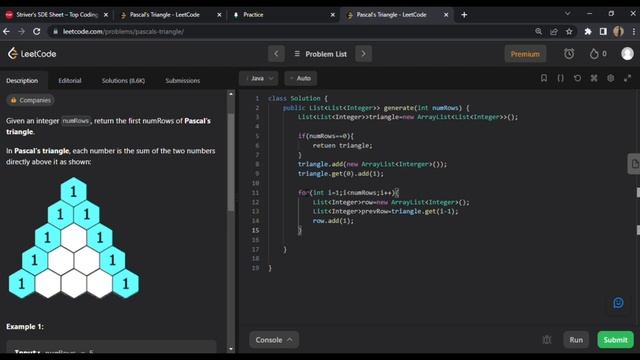Click the zoom magnifier icon in address bar
Image resolution: width=640 pixels, height=360 pixels.
click(538, 31)
